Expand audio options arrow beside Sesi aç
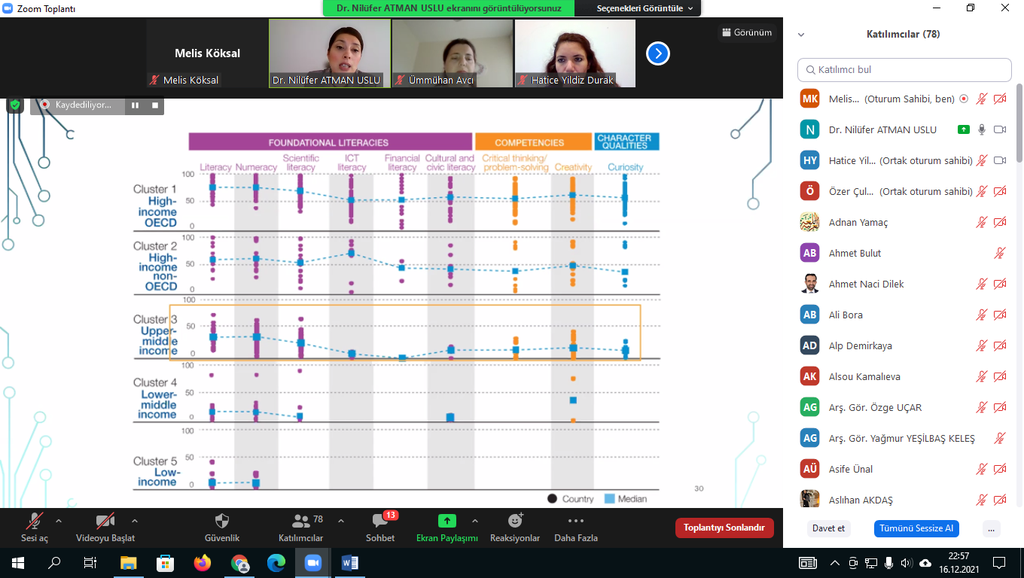 (x=58, y=521)
